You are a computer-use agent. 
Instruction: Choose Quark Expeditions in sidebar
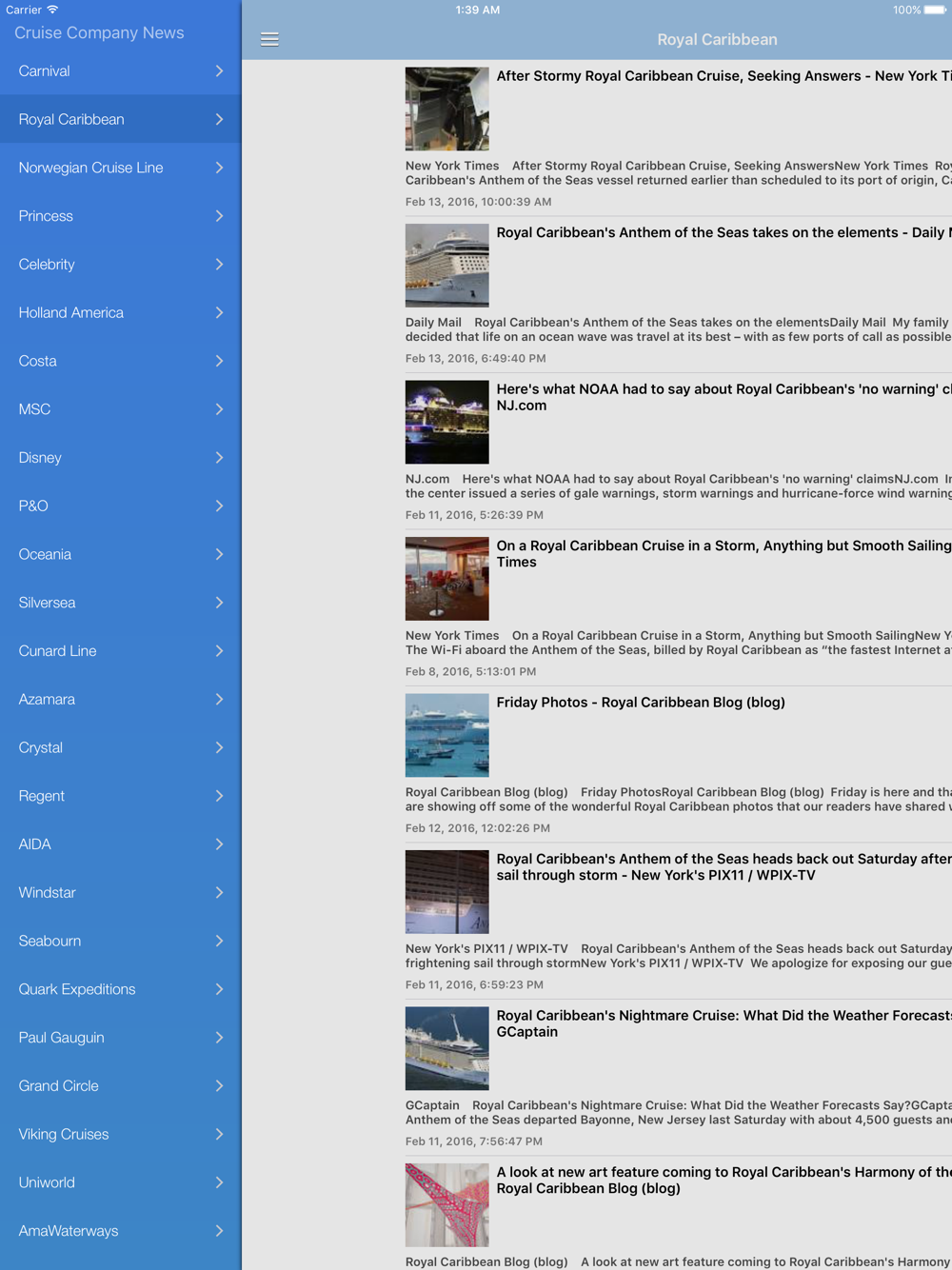[x=121, y=989]
